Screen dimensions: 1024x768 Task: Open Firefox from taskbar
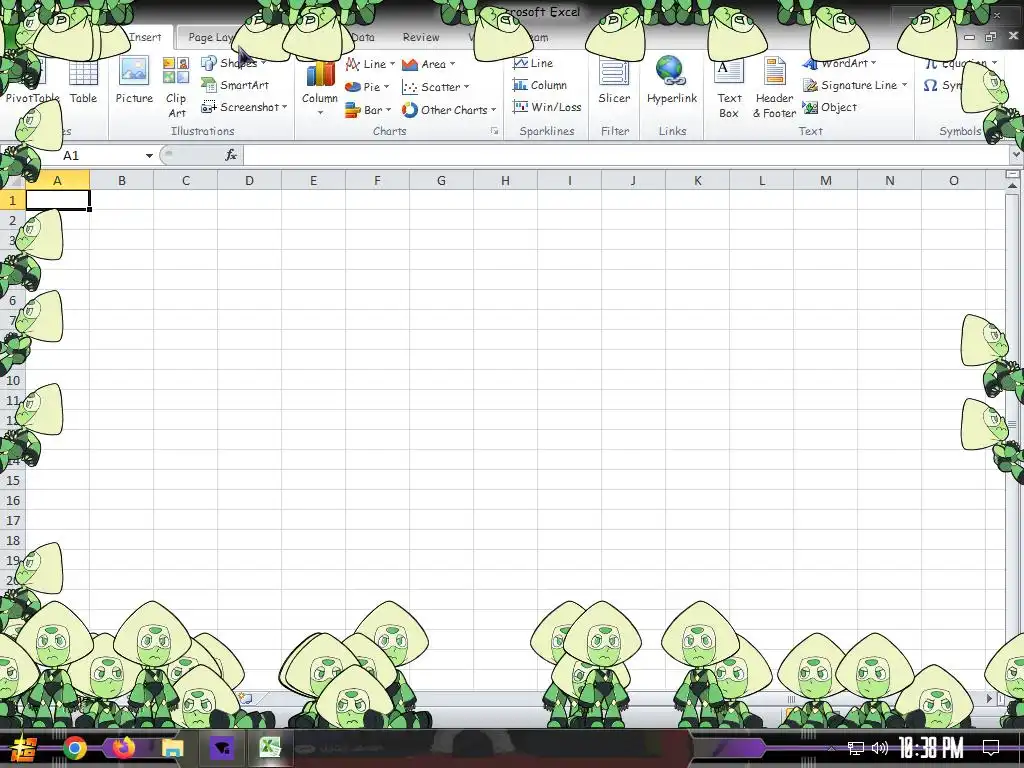pyautogui.click(x=123, y=748)
